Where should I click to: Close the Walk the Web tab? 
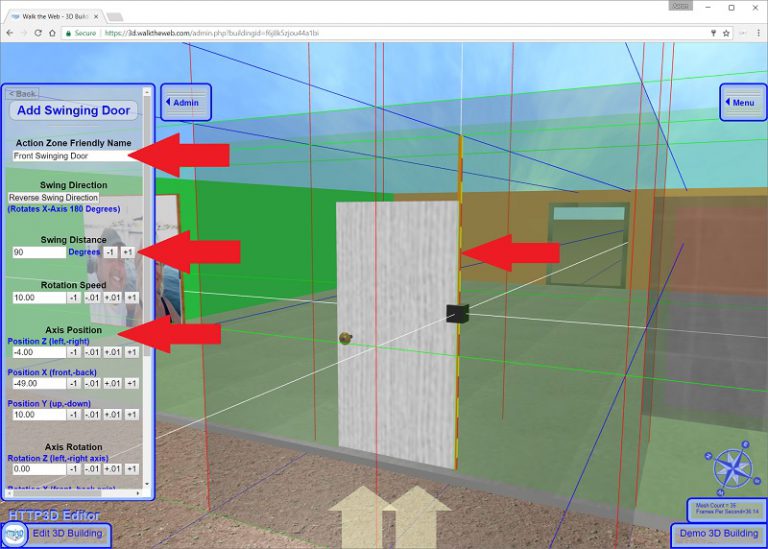(x=96, y=16)
